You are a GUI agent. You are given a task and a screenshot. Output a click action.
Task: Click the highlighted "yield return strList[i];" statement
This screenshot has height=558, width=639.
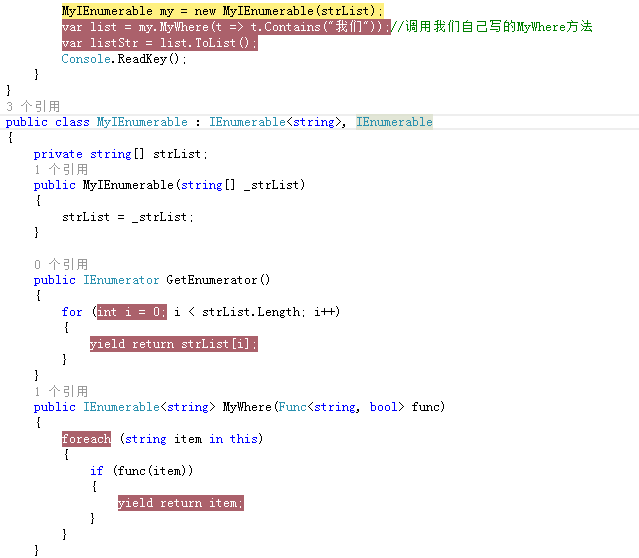pos(174,344)
